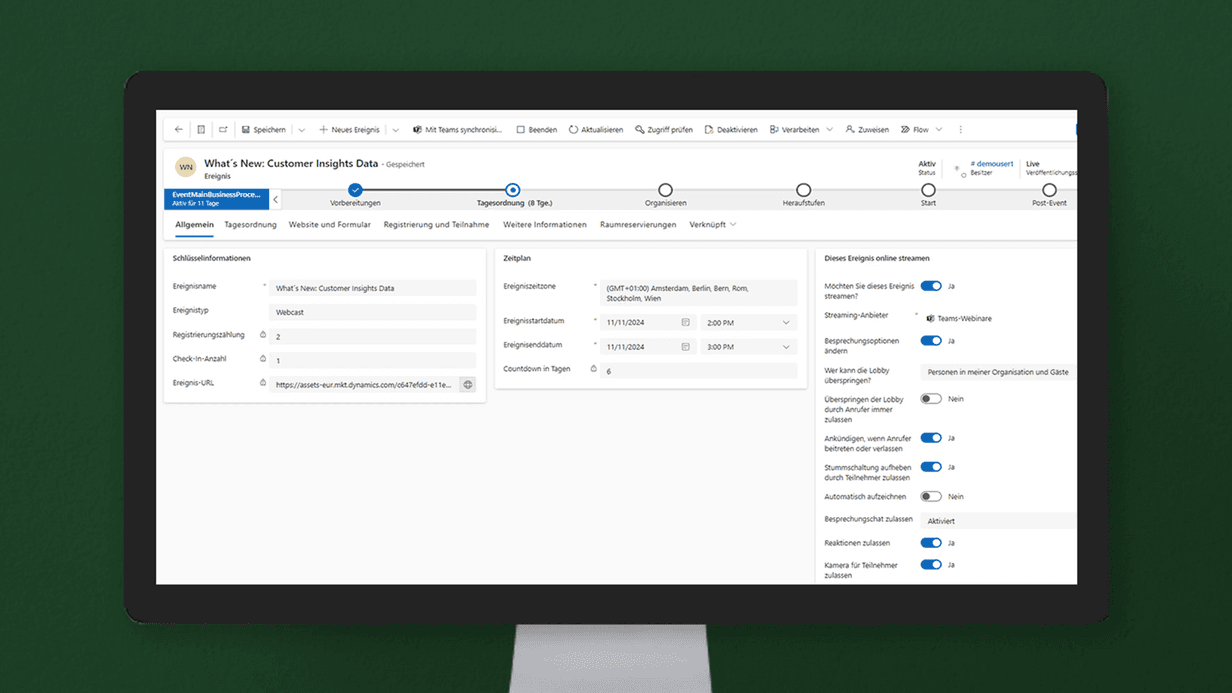Click the Ereignisname input field
1232x693 pixels.
click(372, 288)
